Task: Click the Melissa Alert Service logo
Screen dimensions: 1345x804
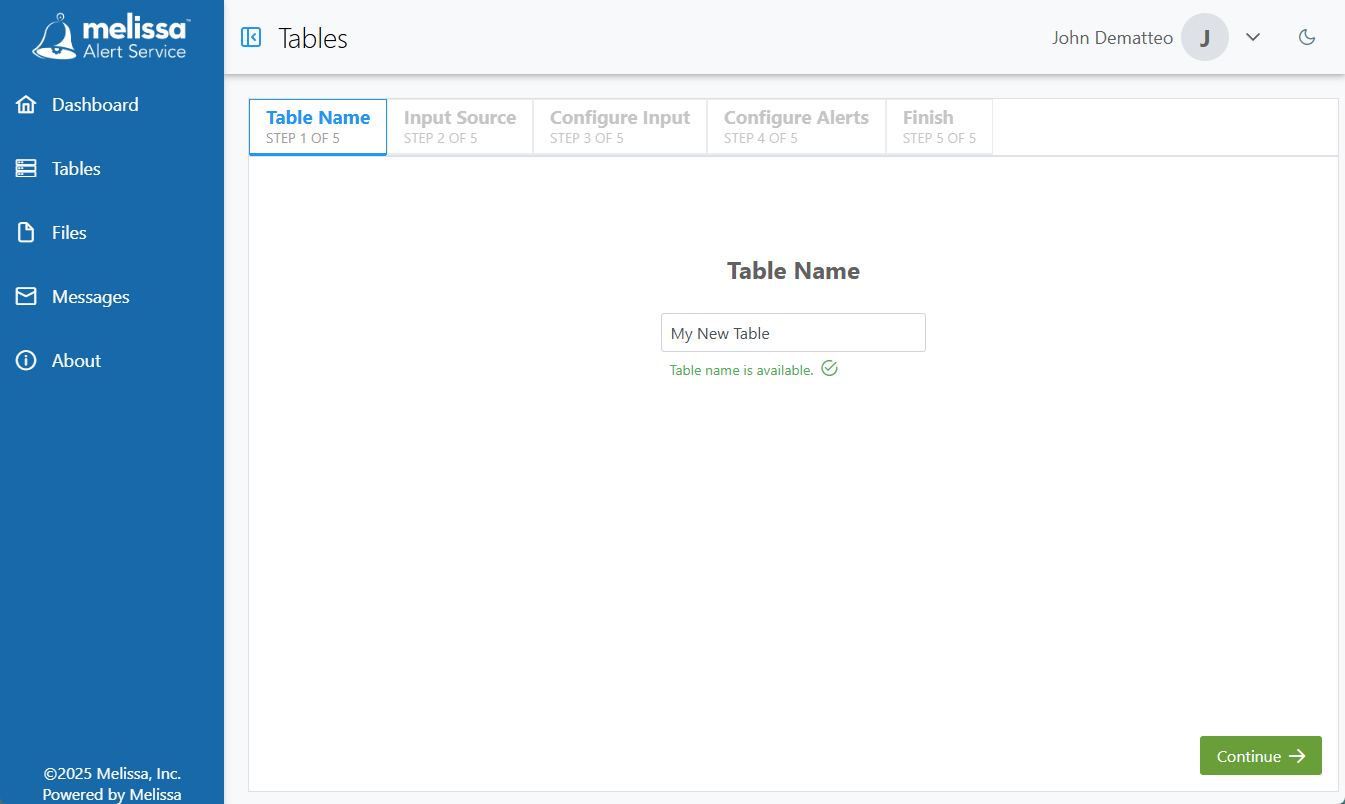Action: [110, 36]
